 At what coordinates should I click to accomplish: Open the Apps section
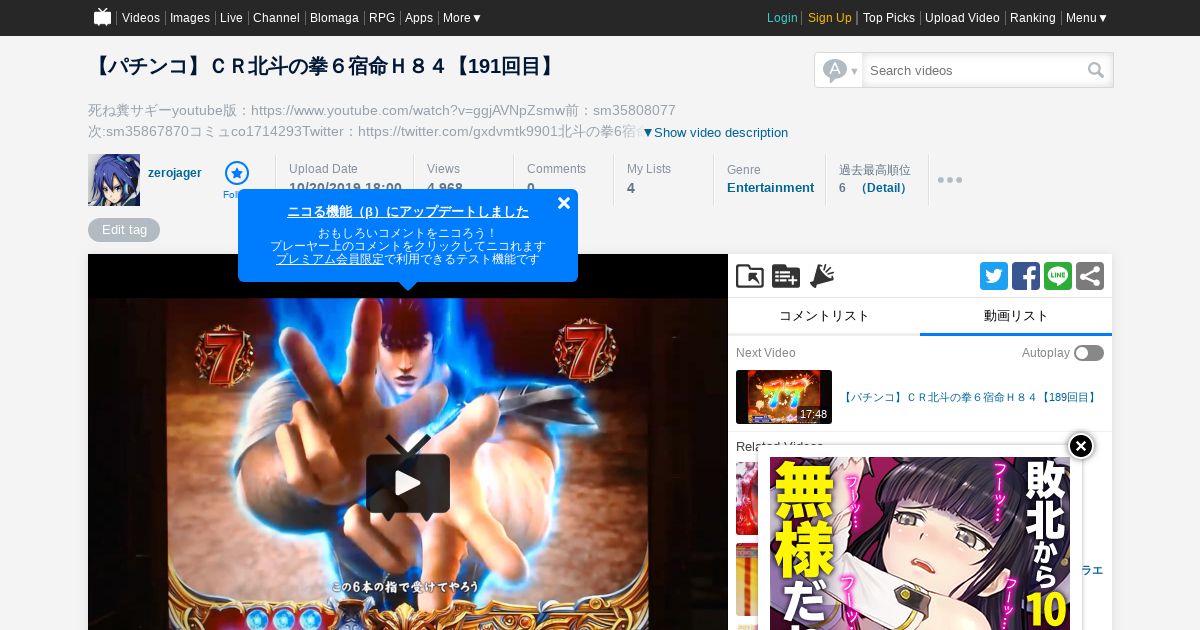click(419, 18)
